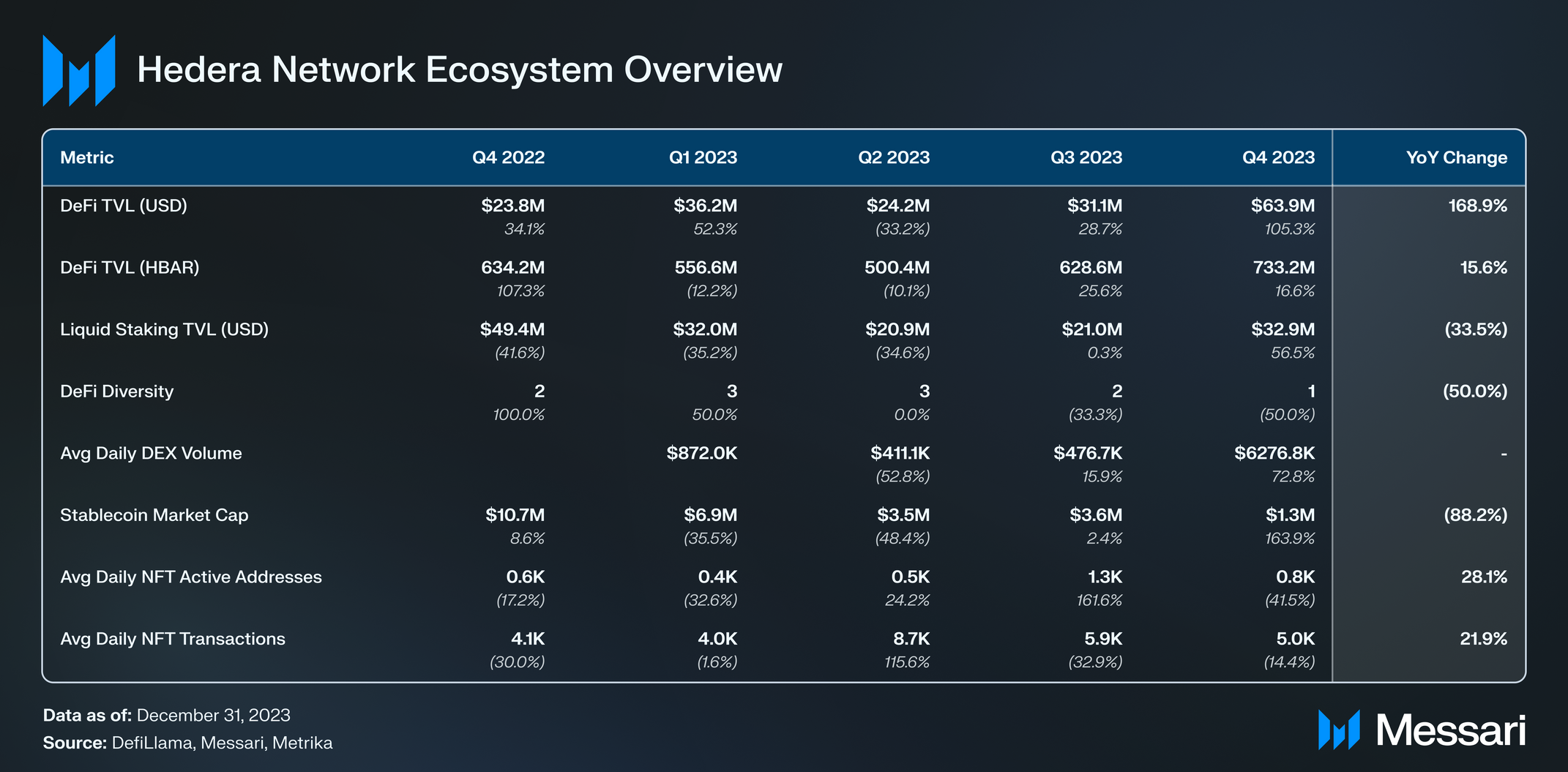Select the "YoY Change" column header
The image size is (1568, 772).
tap(1457, 157)
